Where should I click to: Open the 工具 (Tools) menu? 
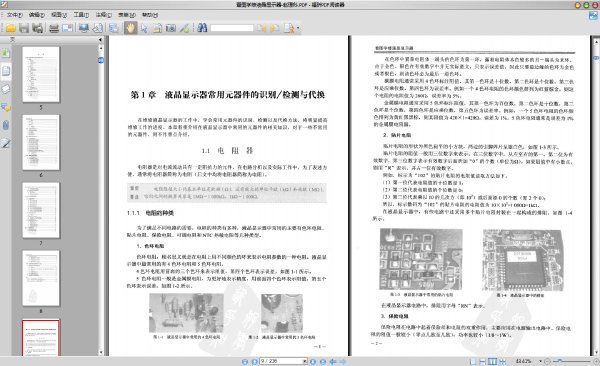pyautogui.click(x=81, y=15)
